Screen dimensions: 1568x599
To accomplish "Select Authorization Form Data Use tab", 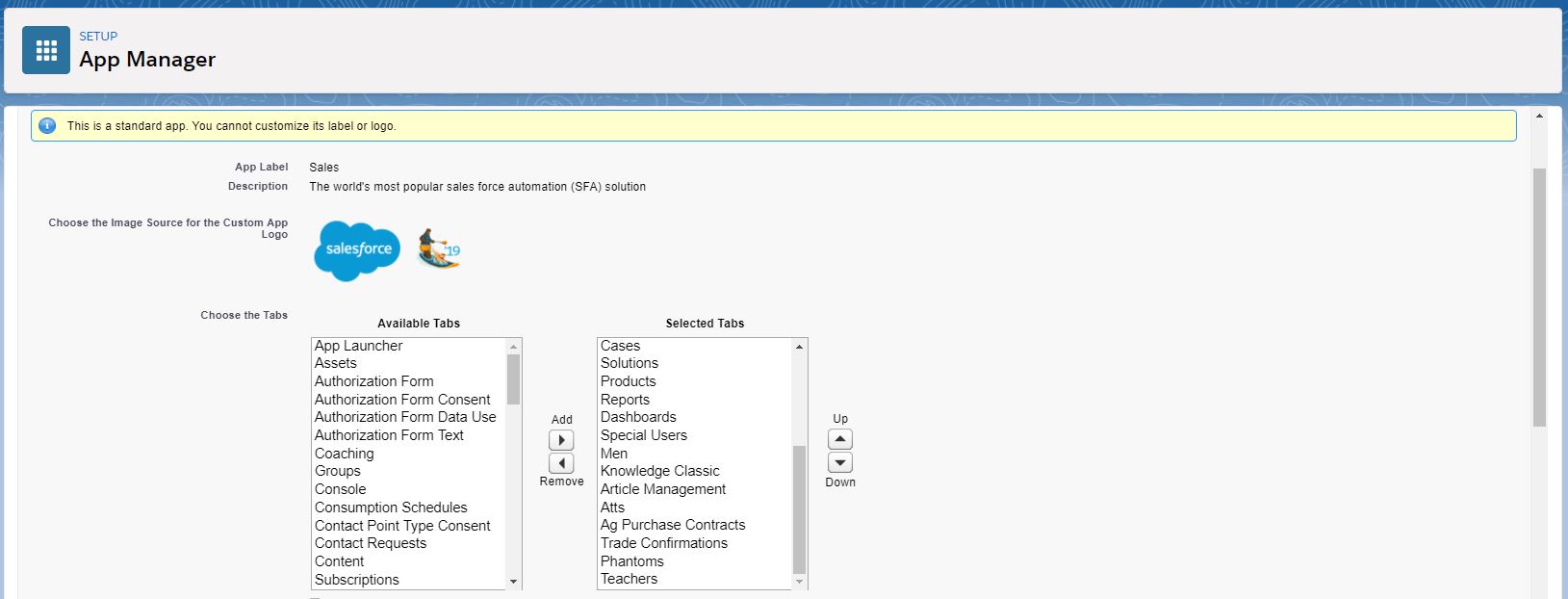I will point(408,417).
